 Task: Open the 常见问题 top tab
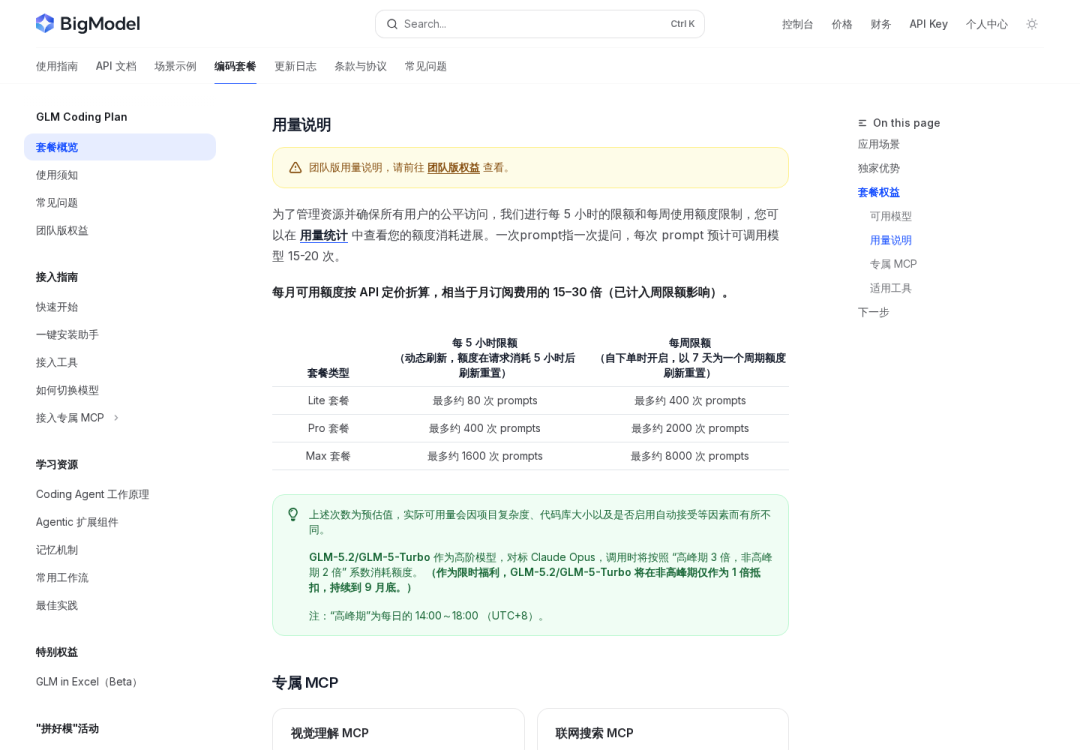pyautogui.click(x=425, y=66)
